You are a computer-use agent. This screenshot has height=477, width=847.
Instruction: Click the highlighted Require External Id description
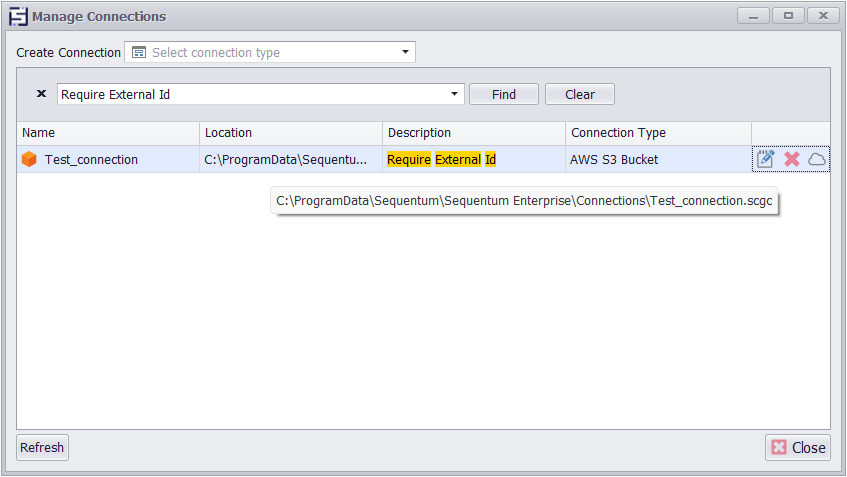[441, 159]
